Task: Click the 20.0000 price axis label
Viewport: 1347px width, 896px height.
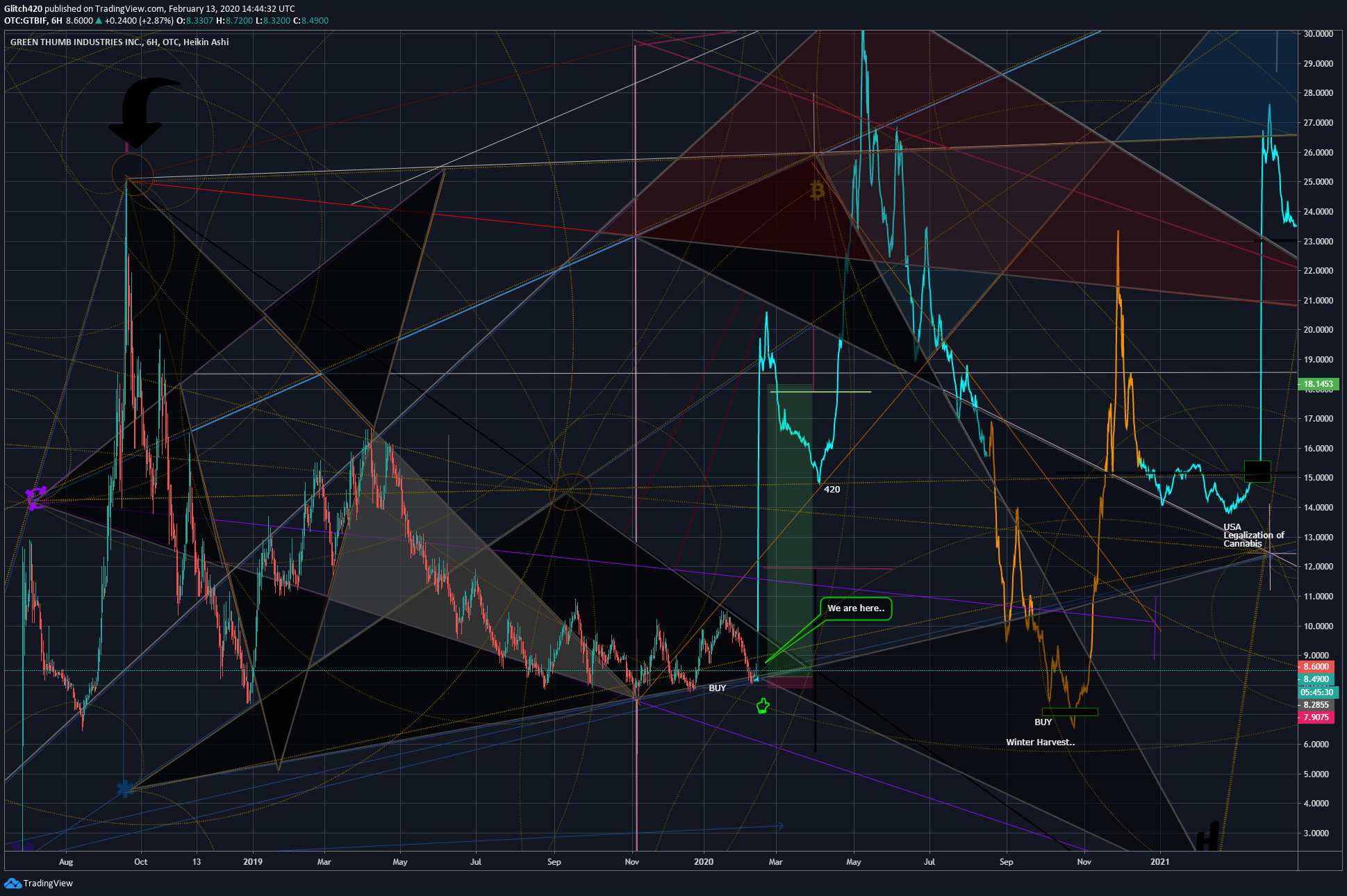Action: click(x=1318, y=330)
